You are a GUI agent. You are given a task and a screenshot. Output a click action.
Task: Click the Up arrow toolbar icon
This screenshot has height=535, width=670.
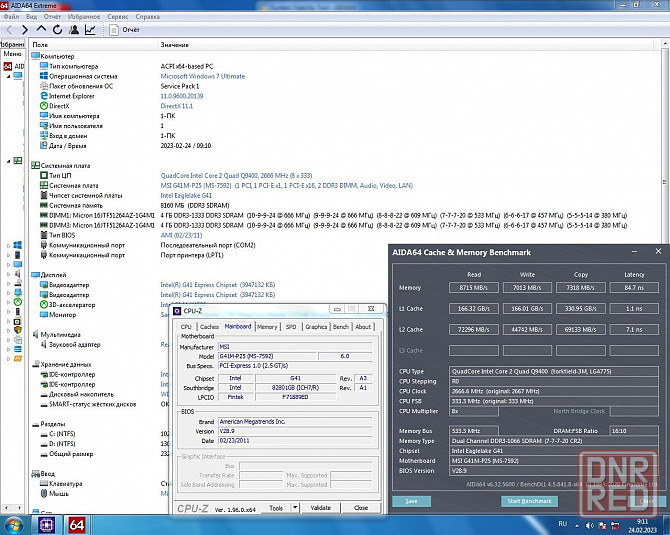41,30
